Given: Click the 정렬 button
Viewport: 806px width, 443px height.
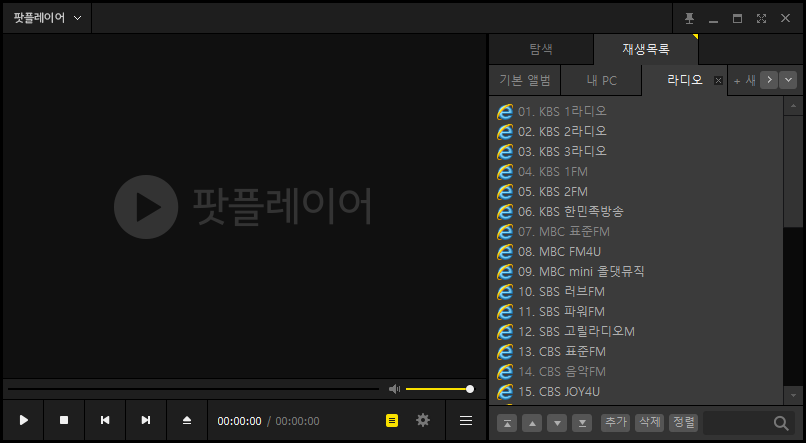Looking at the screenshot, I should tap(684, 423).
